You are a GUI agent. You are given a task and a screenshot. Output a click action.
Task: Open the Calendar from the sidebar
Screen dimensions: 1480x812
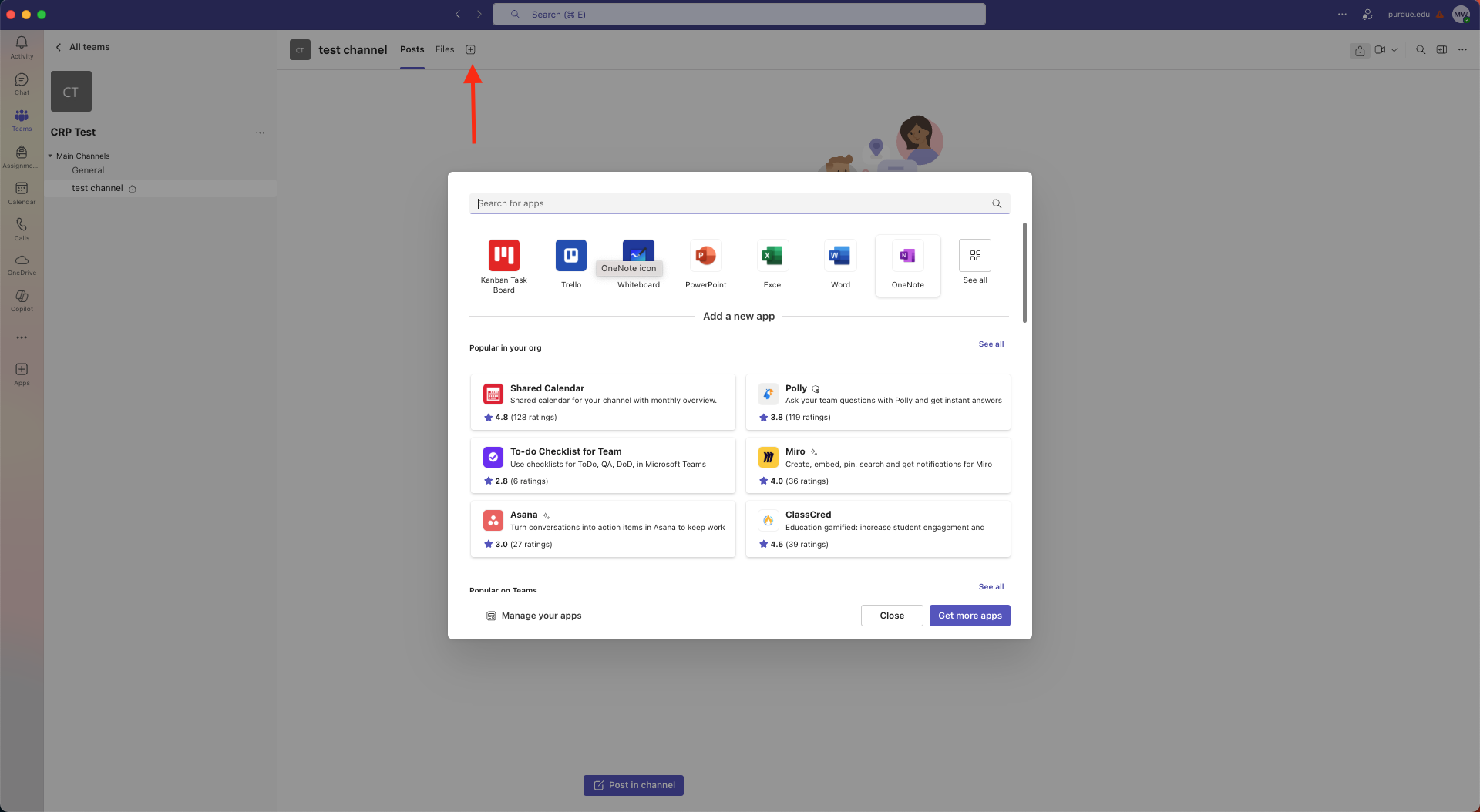(x=22, y=191)
